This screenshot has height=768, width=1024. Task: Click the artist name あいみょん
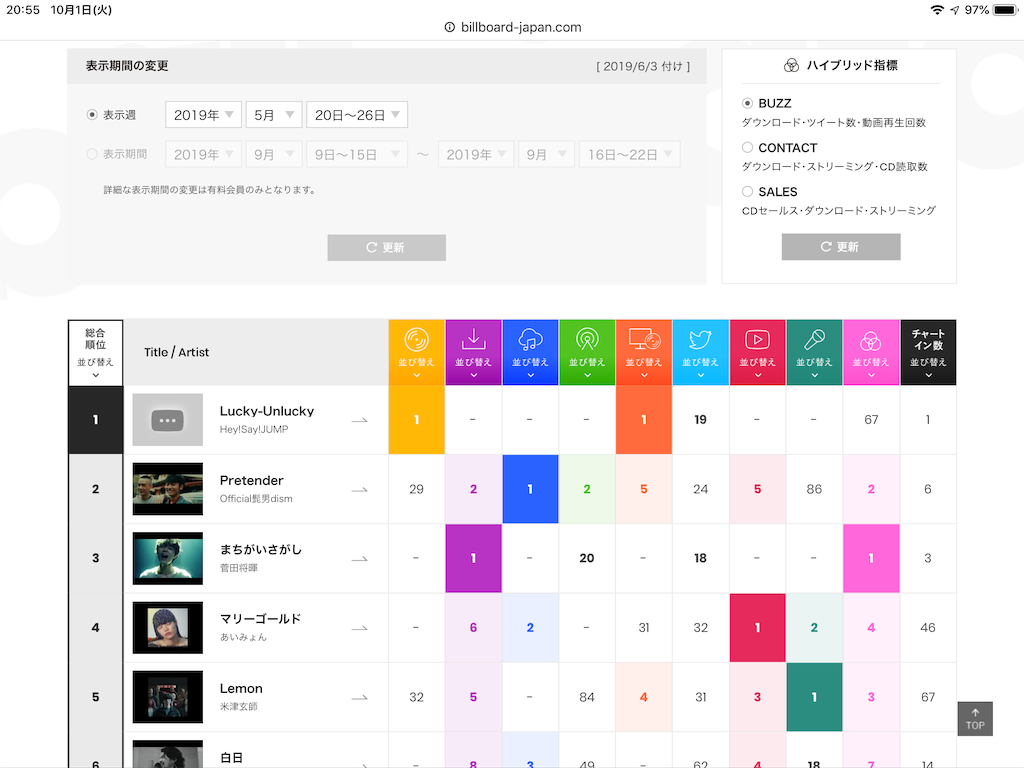click(x=243, y=637)
